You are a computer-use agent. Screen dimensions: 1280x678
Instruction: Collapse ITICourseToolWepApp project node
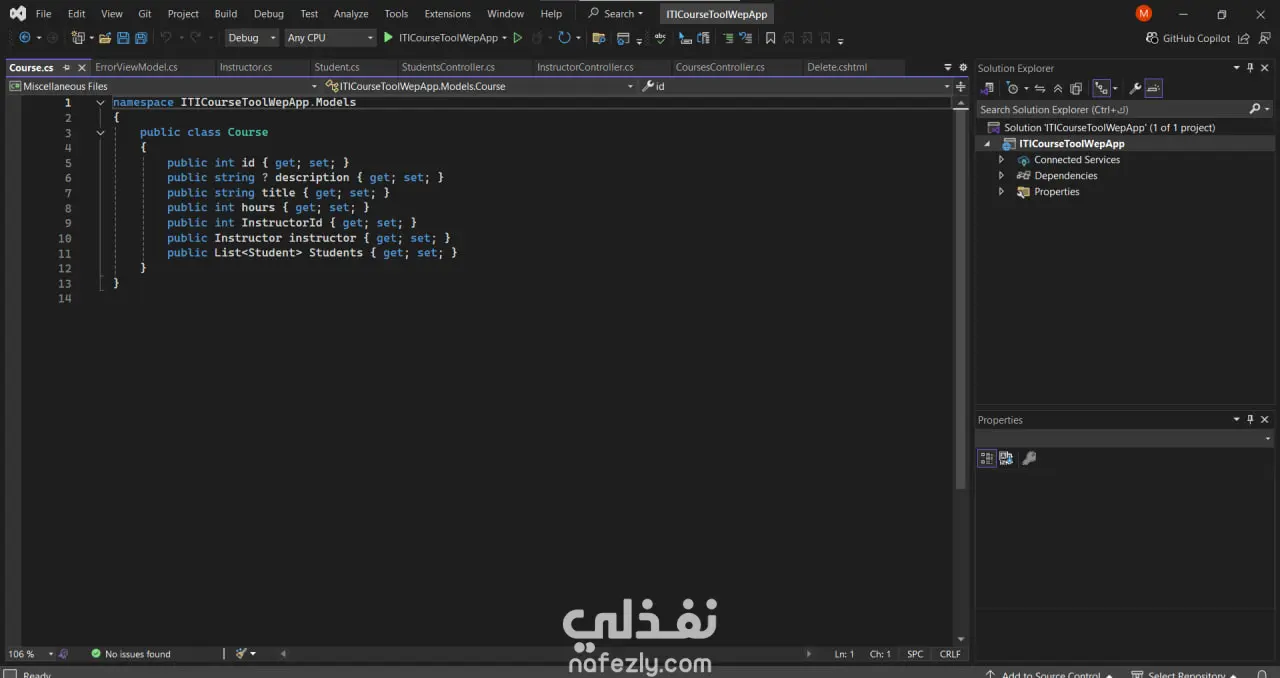pyautogui.click(x=988, y=144)
